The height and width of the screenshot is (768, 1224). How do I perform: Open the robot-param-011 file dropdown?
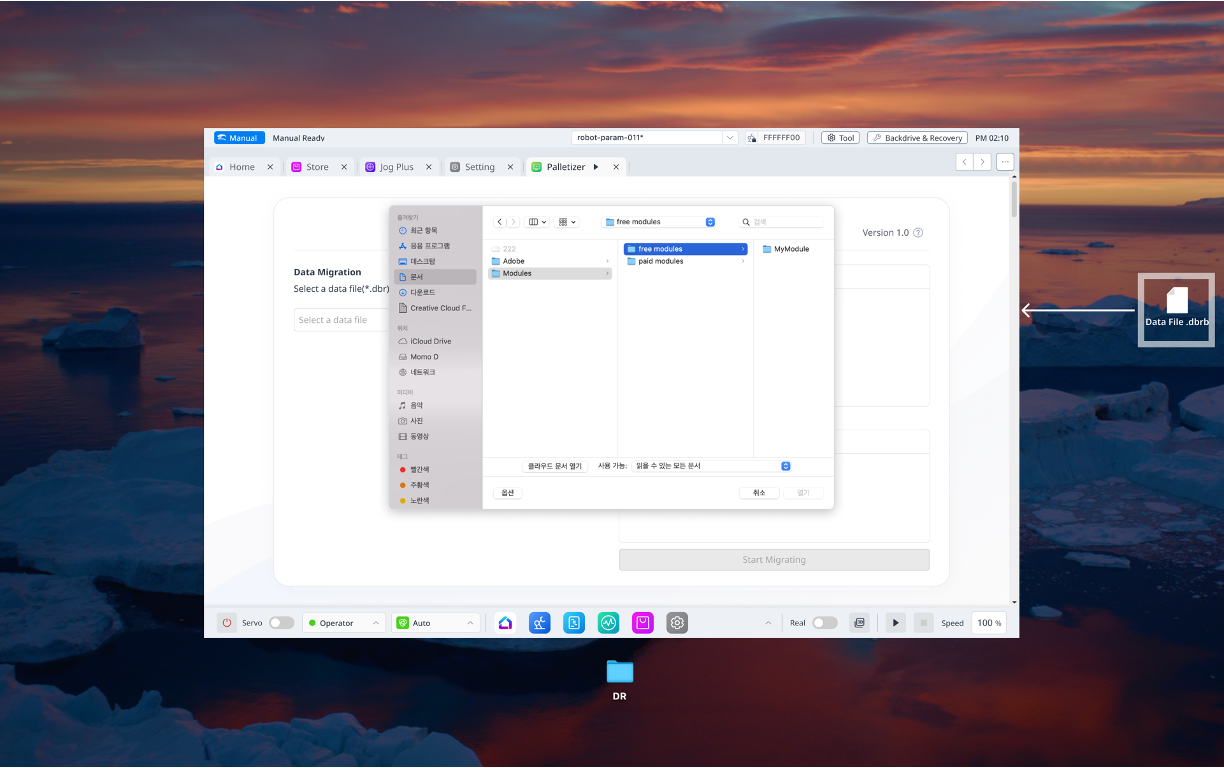tap(730, 138)
